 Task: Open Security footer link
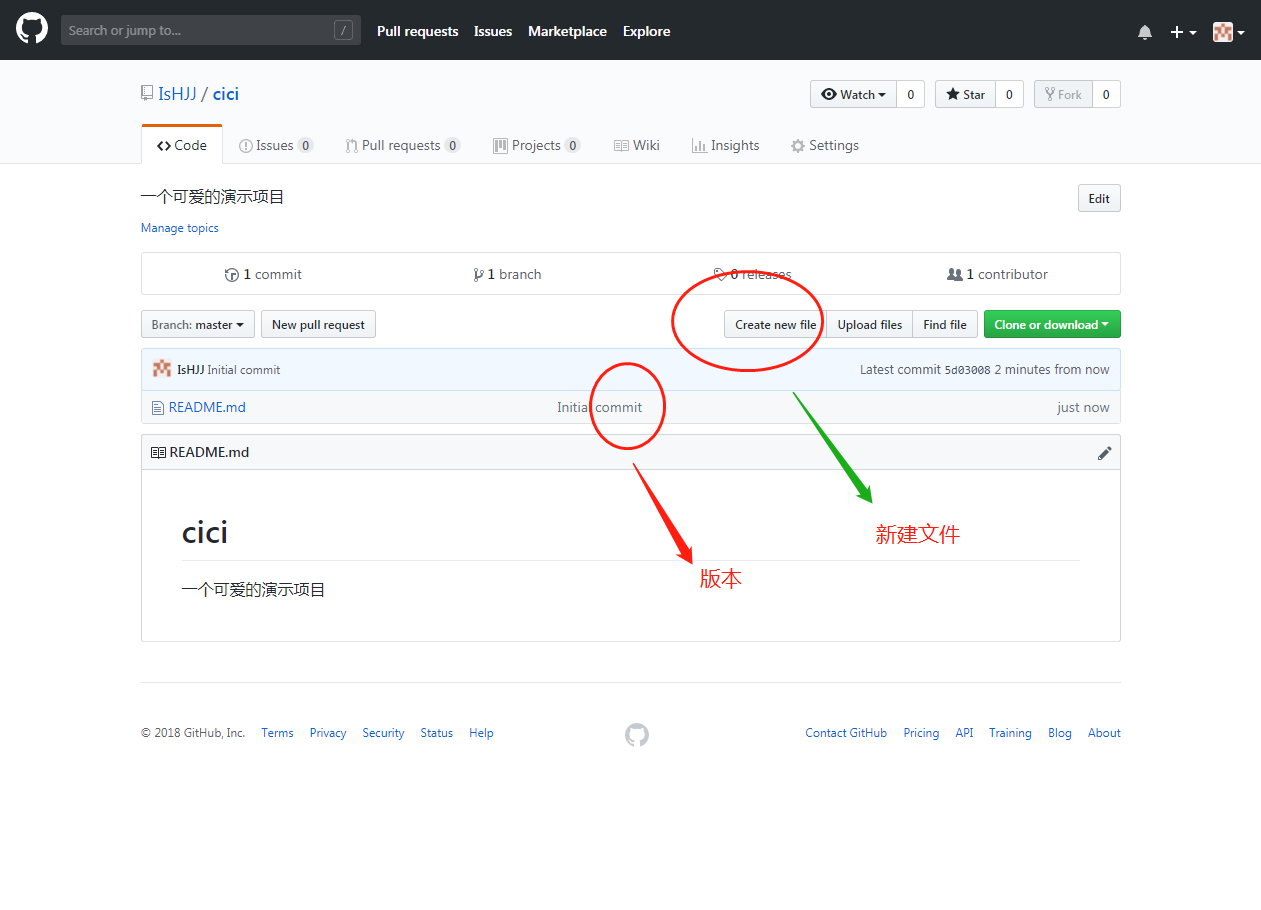click(383, 733)
